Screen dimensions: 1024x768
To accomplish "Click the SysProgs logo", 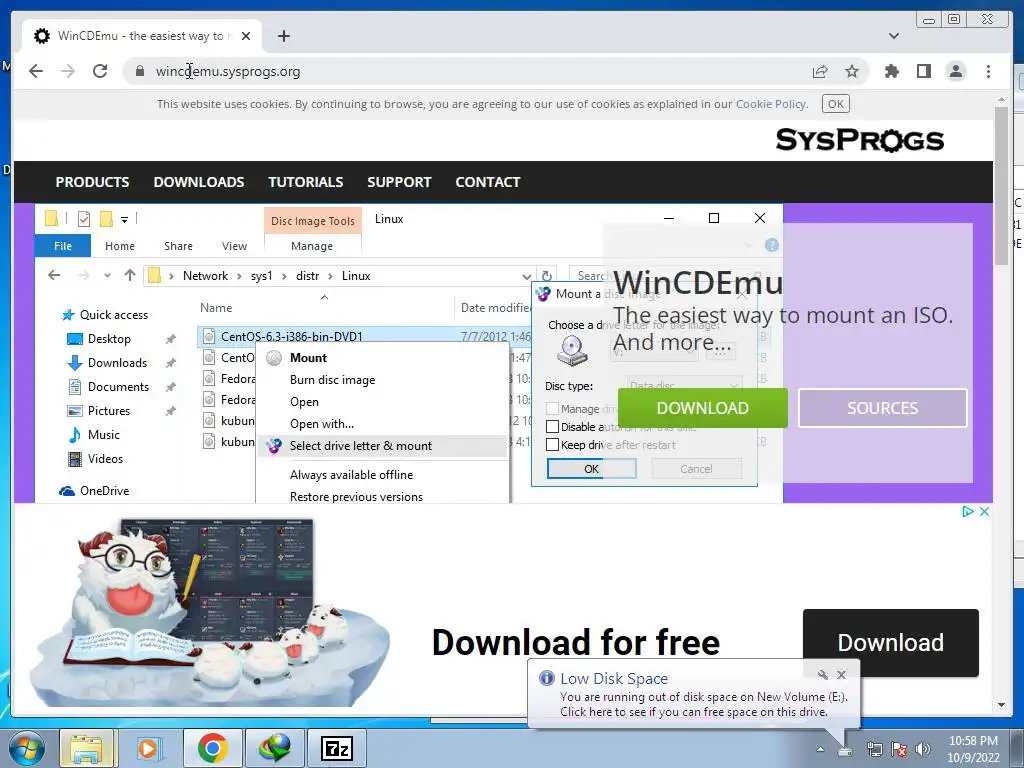I will tap(859, 140).
